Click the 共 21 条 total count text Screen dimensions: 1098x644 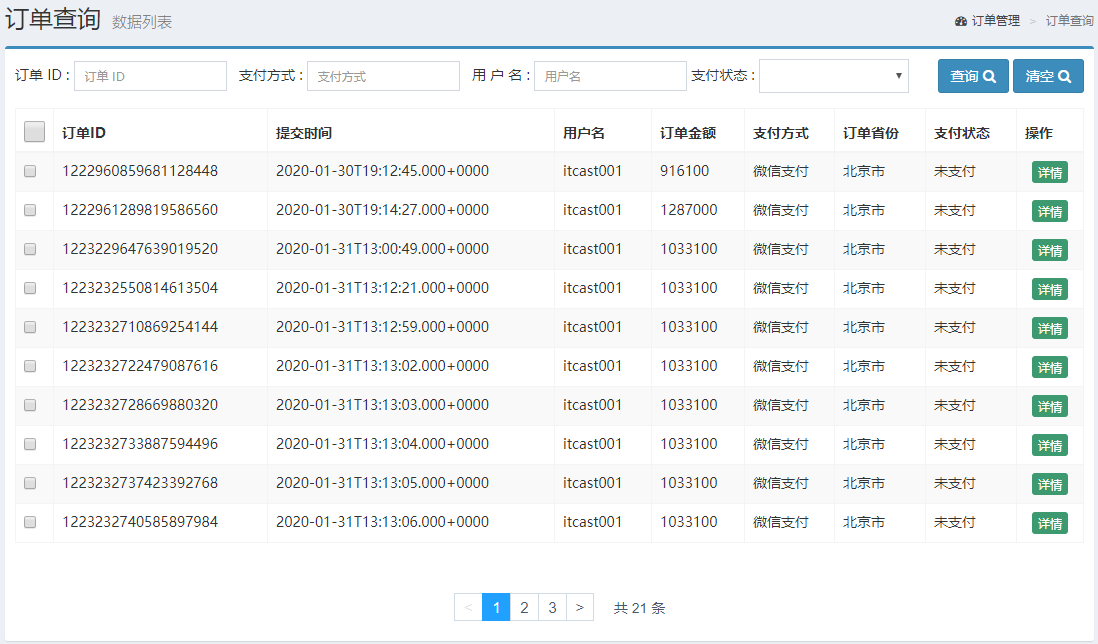[639, 608]
